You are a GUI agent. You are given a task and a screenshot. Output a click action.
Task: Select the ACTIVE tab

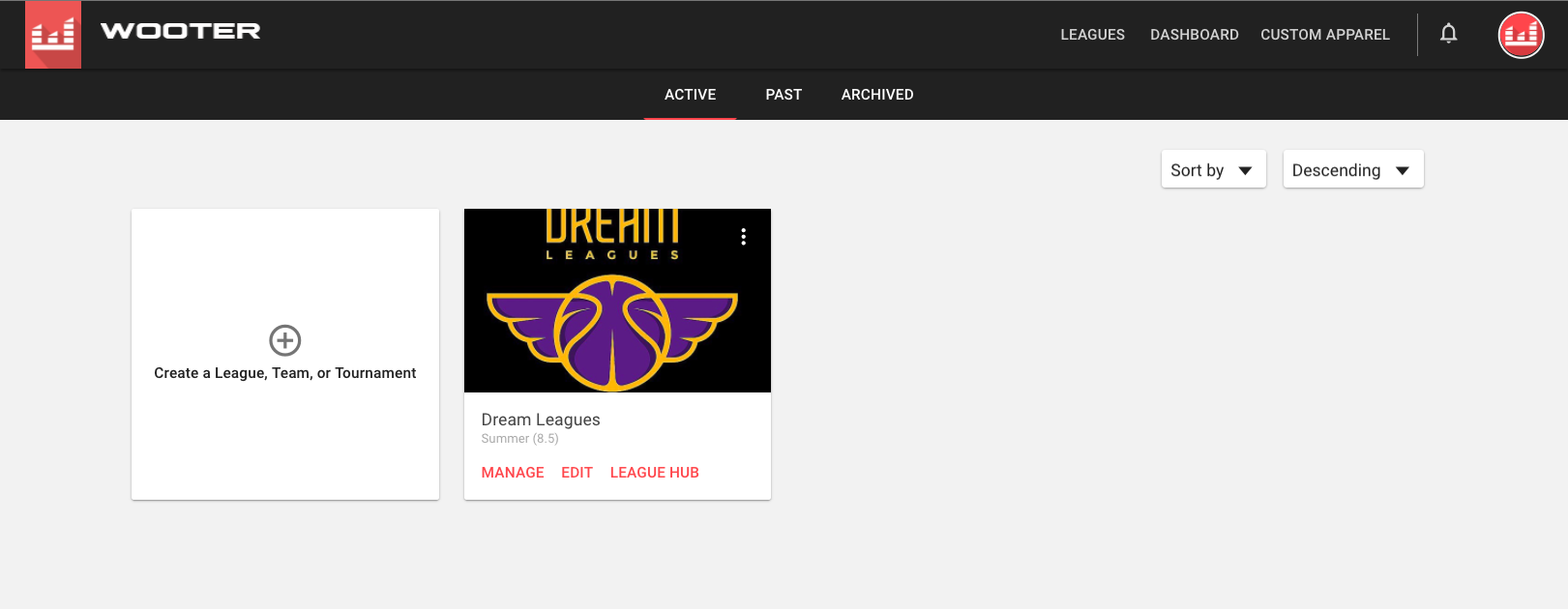pos(690,95)
